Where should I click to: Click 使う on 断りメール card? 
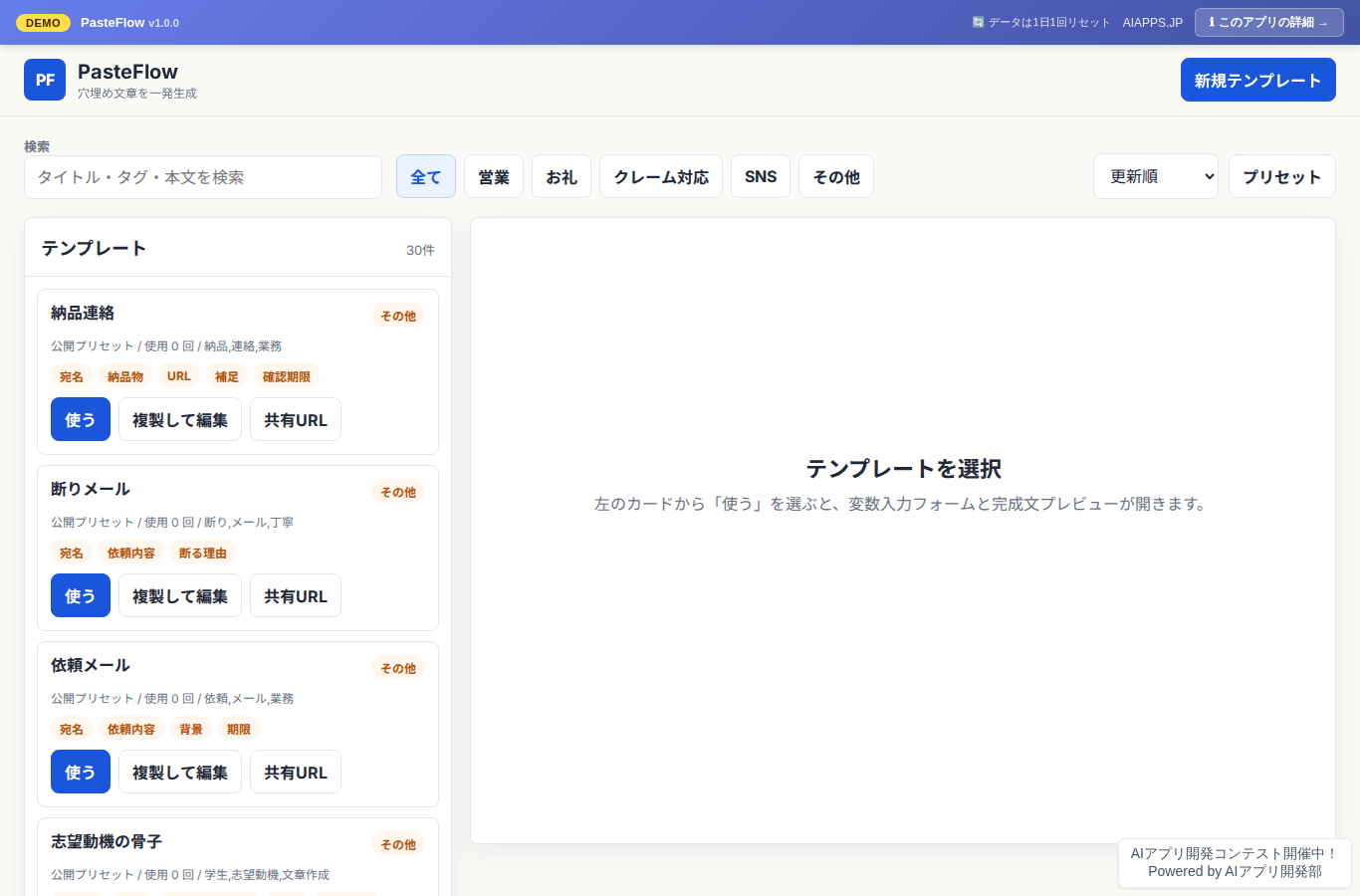click(81, 595)
